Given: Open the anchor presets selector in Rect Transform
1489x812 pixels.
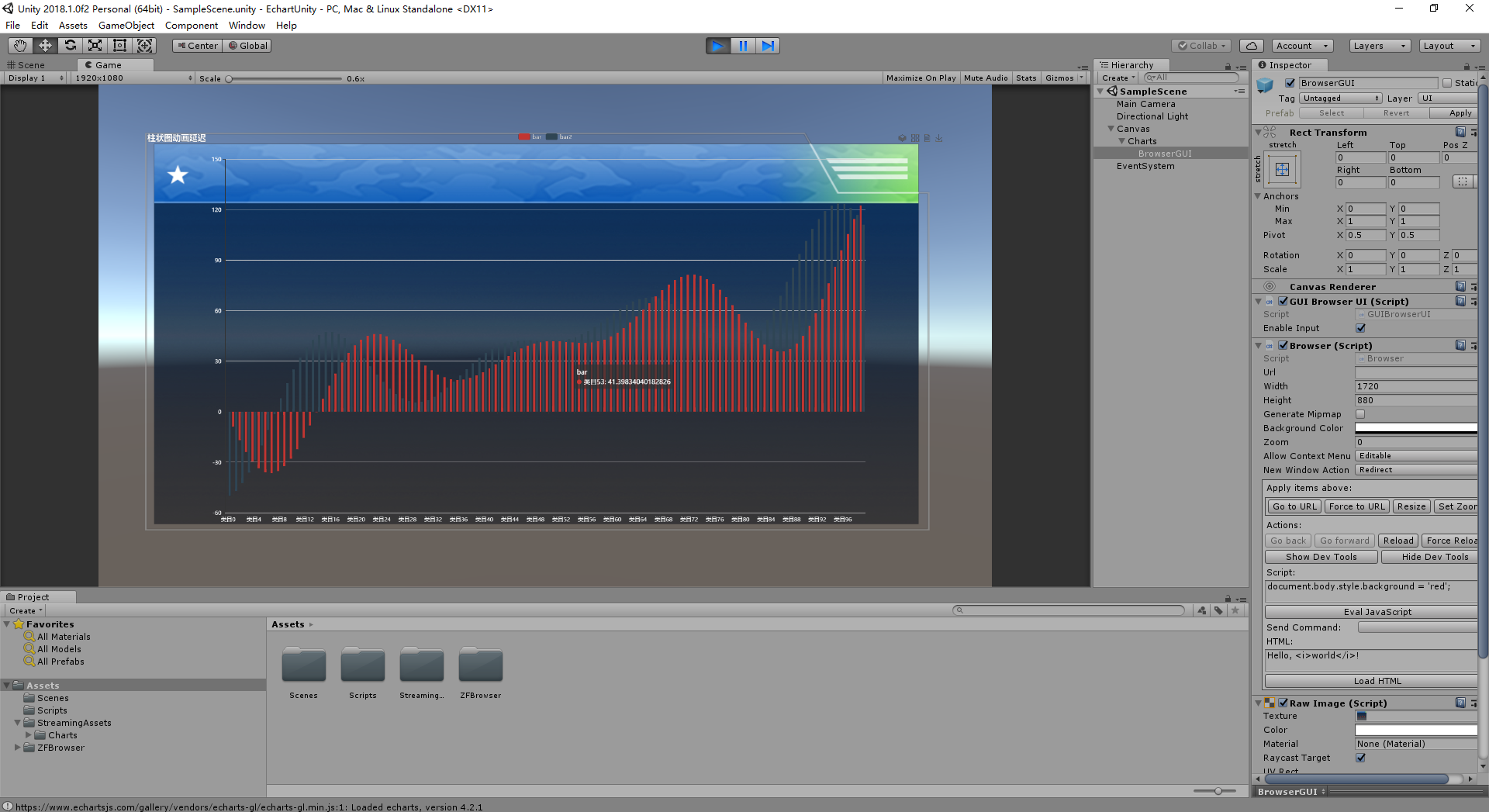Looking at the screenshot, I should [1281, 170].
